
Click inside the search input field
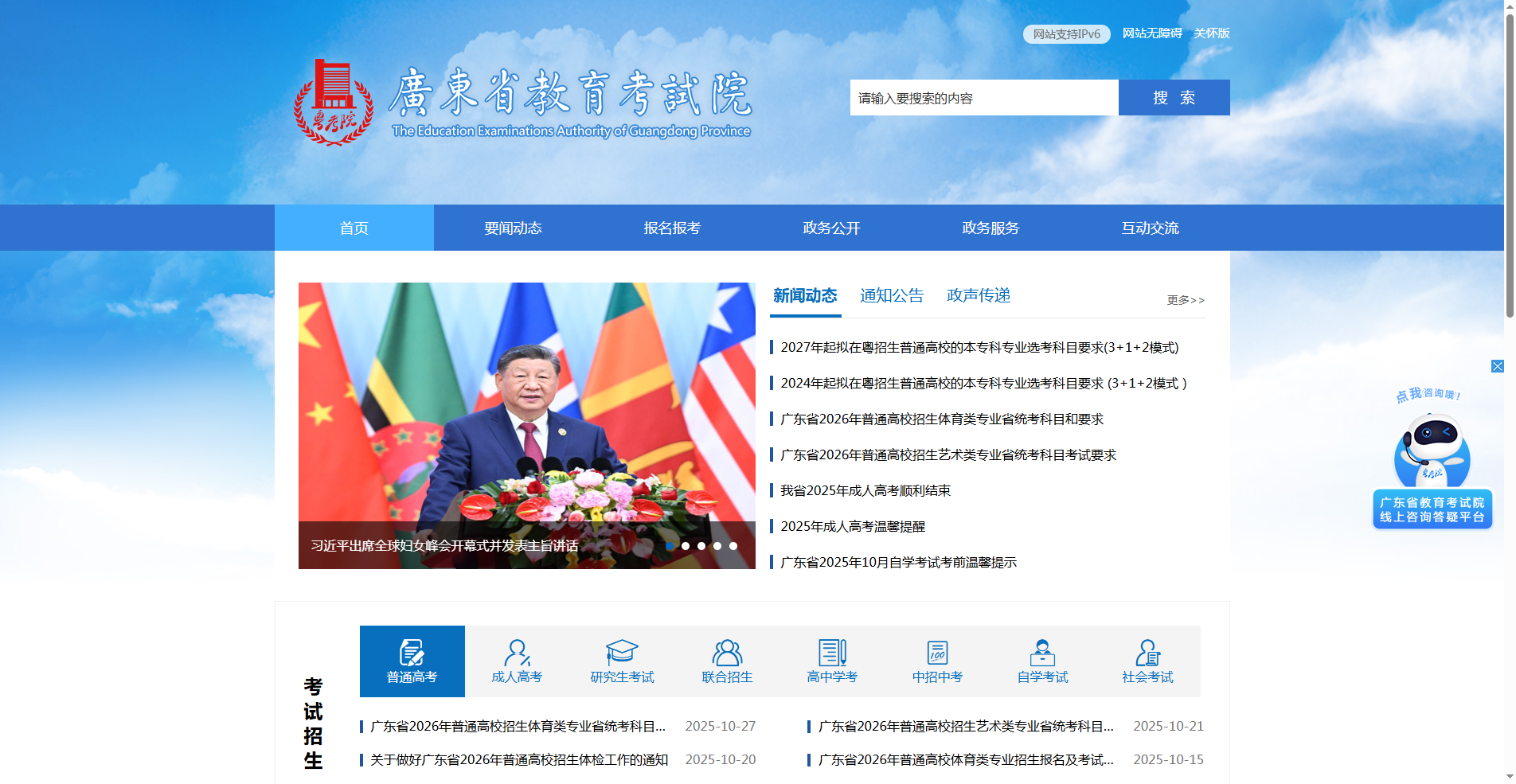click(x=983, y=97)
